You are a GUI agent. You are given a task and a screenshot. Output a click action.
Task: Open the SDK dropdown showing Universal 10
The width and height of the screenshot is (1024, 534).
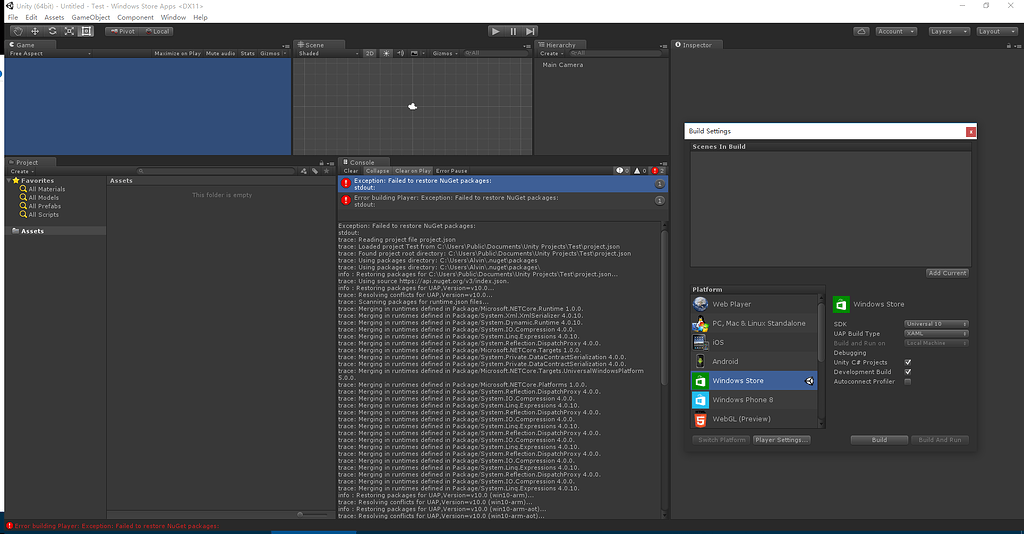point(935,324)
